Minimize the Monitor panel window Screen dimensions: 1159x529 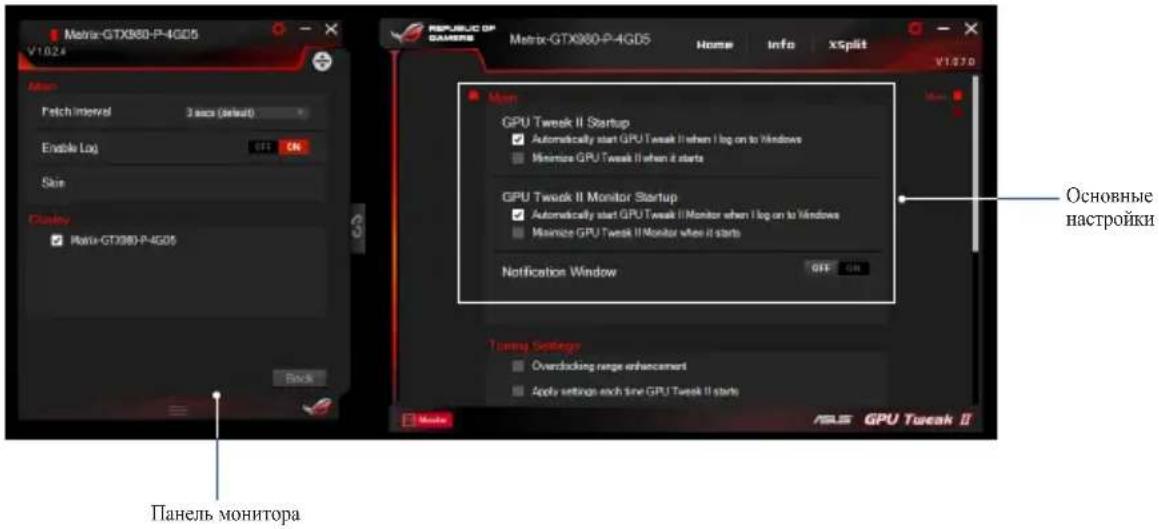click(x=305, y=31)
